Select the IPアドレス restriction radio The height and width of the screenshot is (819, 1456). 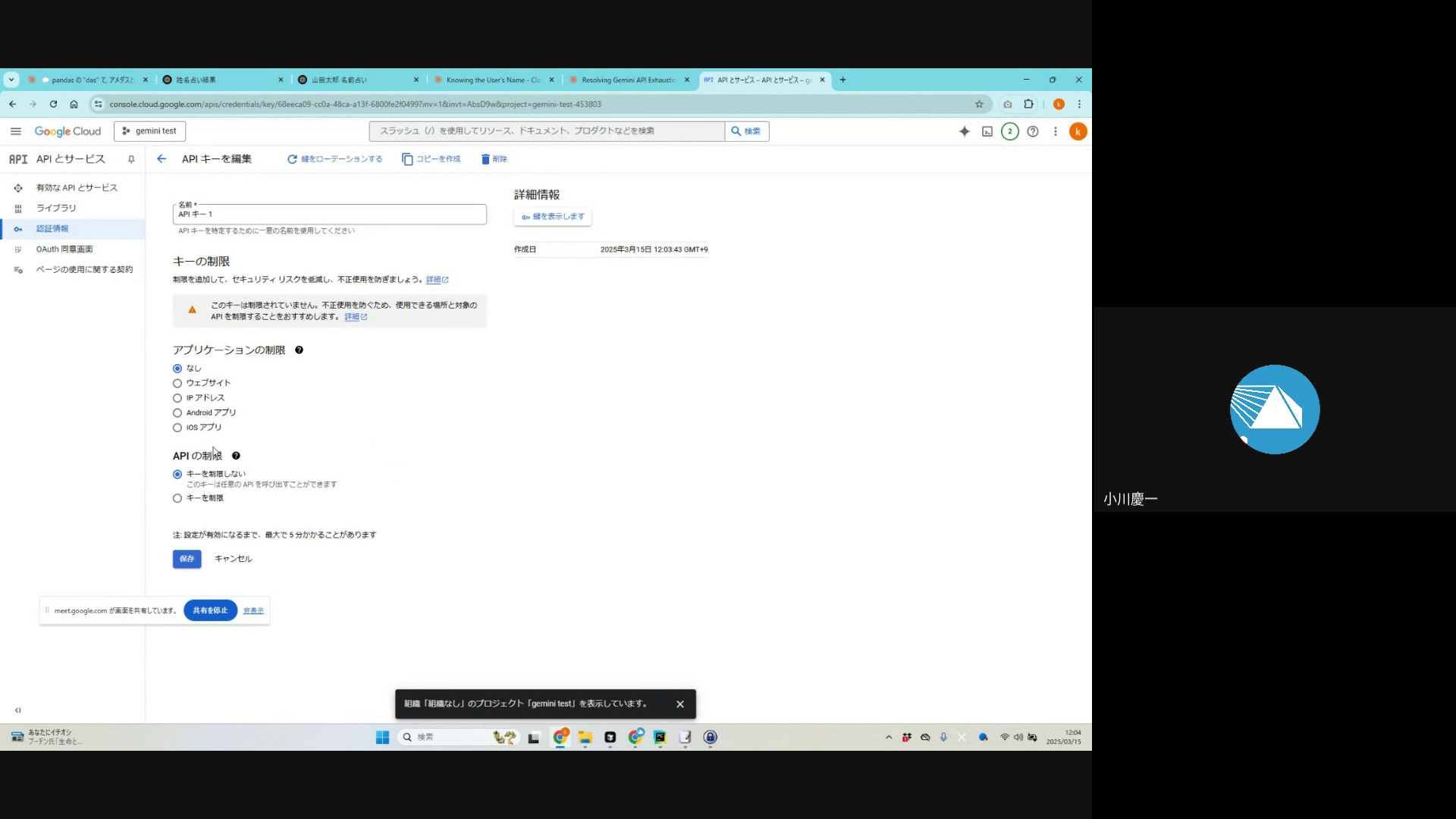[x=177, y=398]
